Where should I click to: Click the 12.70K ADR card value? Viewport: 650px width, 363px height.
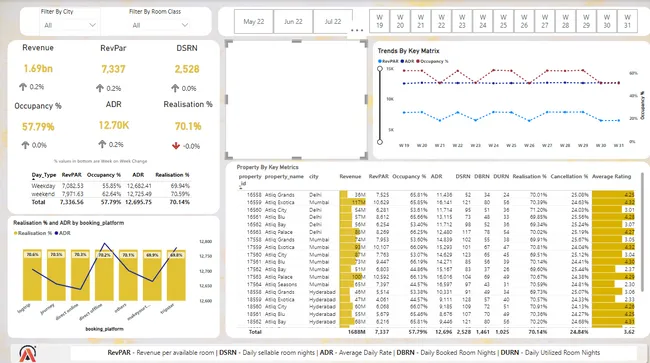point(114,125)
